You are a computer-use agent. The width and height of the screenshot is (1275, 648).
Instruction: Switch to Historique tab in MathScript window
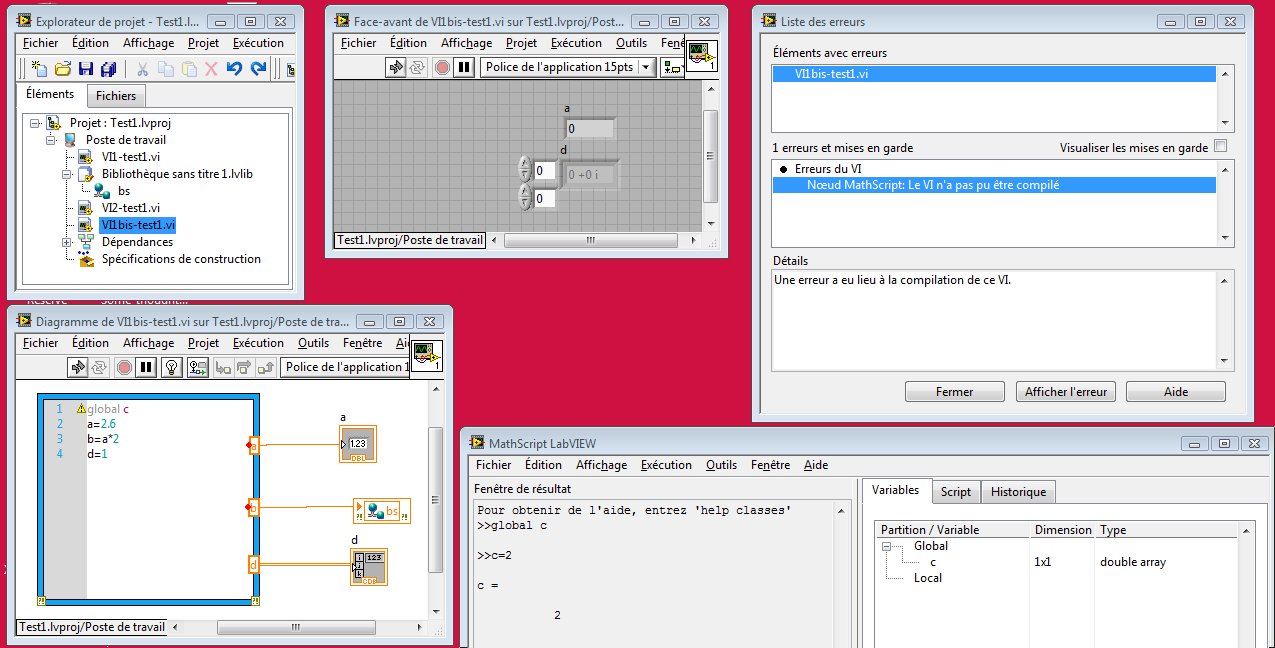1018,492
